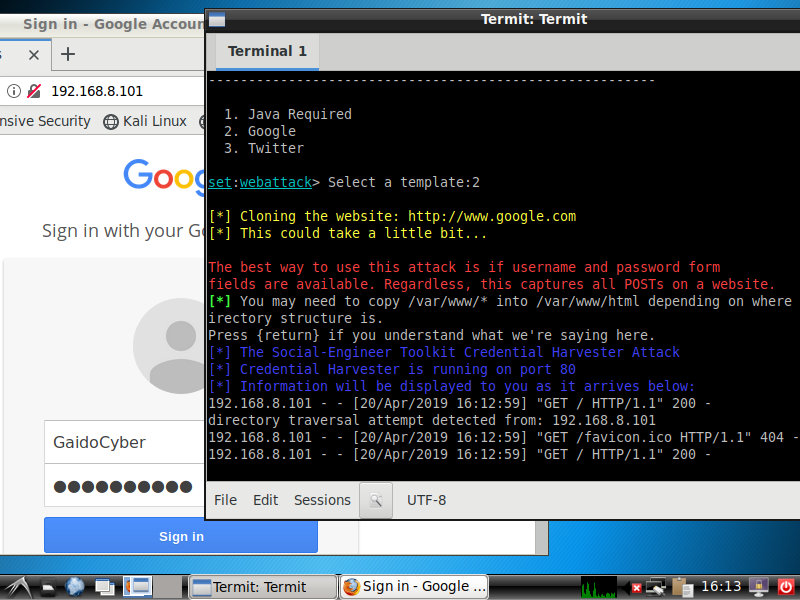
Task: Open the clipboard manager tray icon
Action: 683,587
